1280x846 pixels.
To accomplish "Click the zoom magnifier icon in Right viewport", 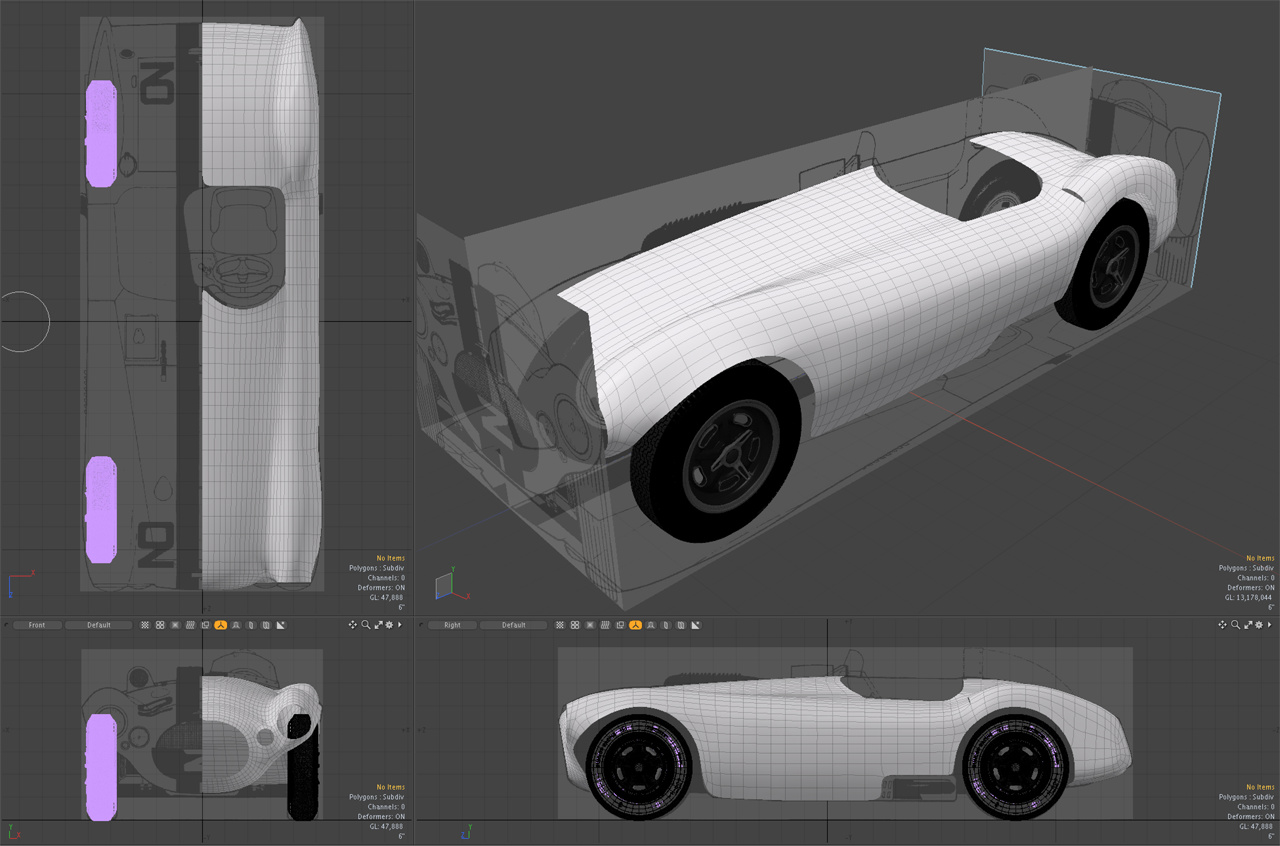I will coord(1236,625).
